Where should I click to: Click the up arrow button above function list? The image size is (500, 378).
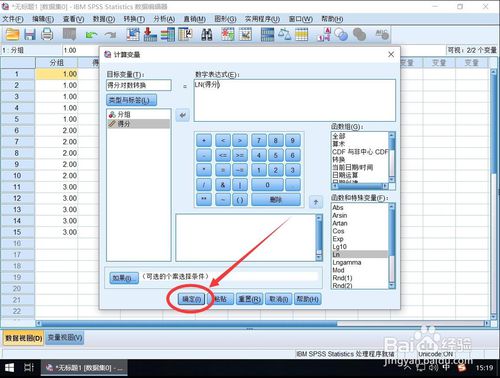(316, 202)
